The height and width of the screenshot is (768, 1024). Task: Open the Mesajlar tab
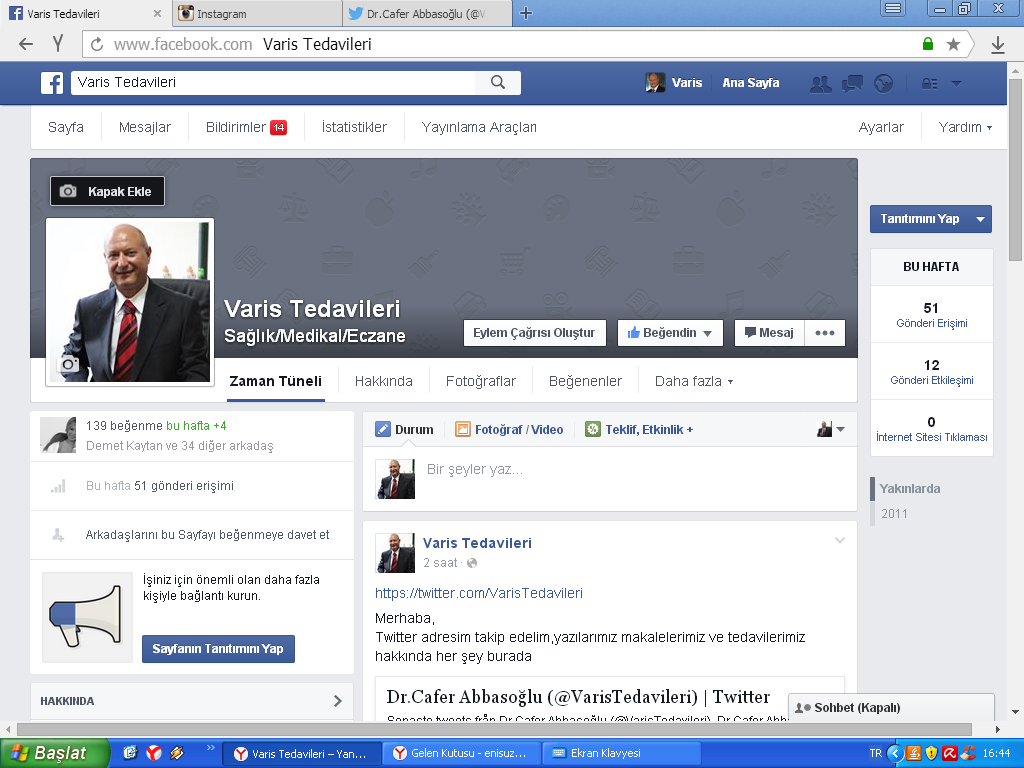(145, 127)
